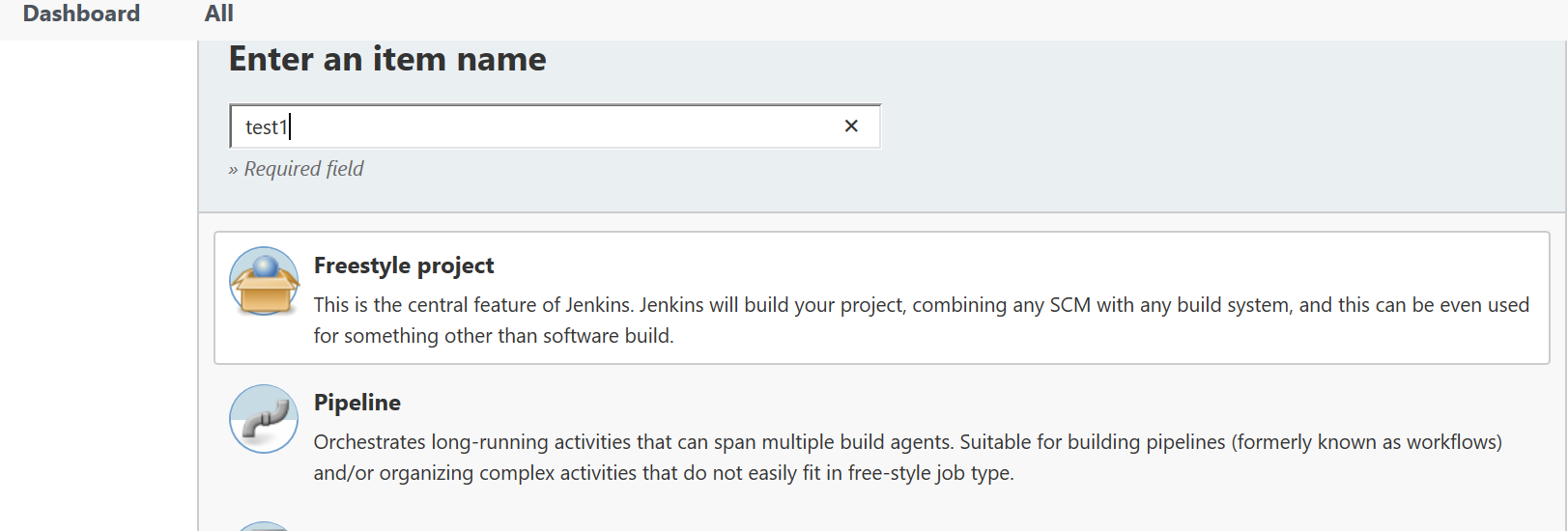Image resolution: width=1568 pixels, height=531 pixels.
Task: Choose the Pipeline title
Action: [x=357, y=403]
